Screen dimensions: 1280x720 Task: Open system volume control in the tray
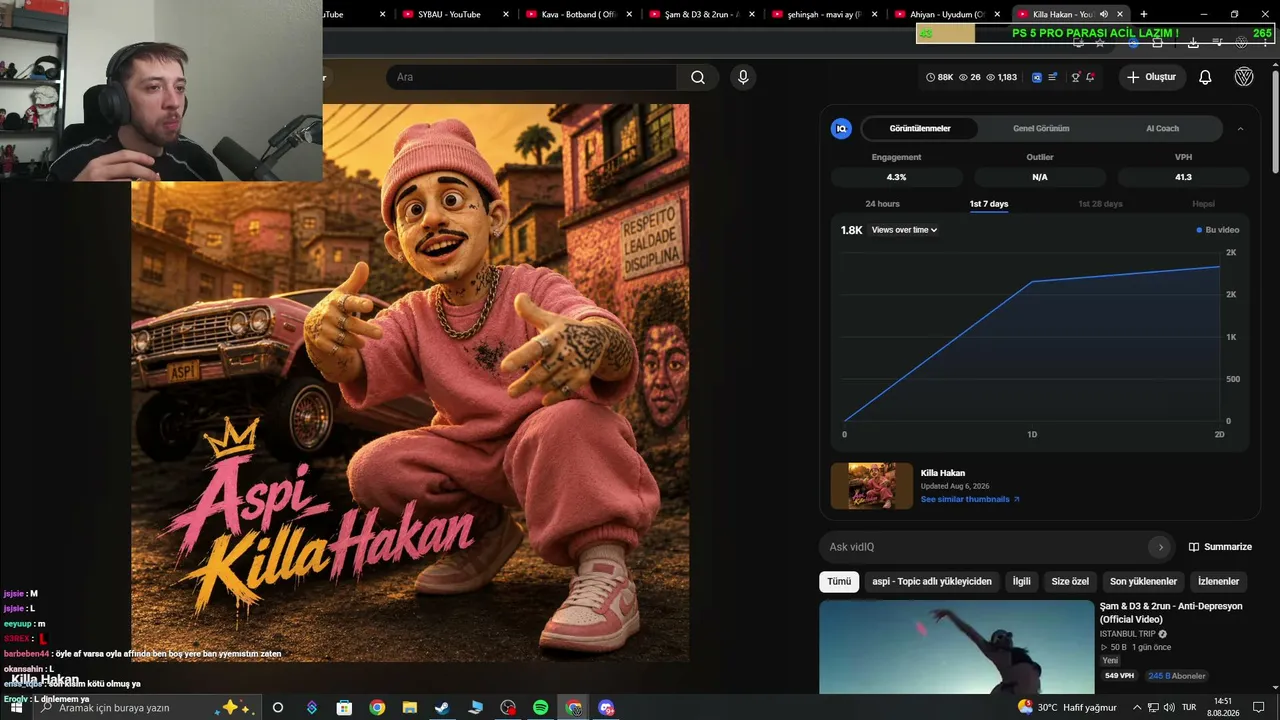click(x=1168, y=707)
